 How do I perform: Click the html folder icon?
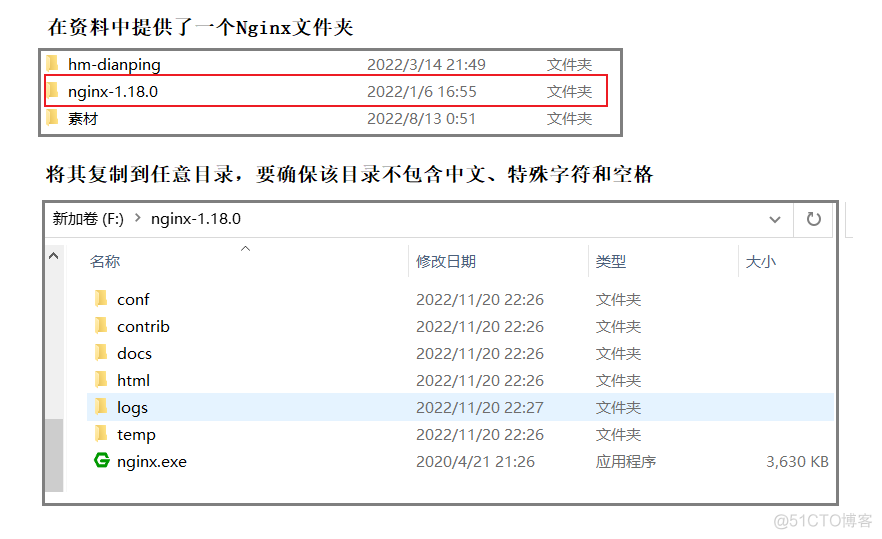click(101, 380)
